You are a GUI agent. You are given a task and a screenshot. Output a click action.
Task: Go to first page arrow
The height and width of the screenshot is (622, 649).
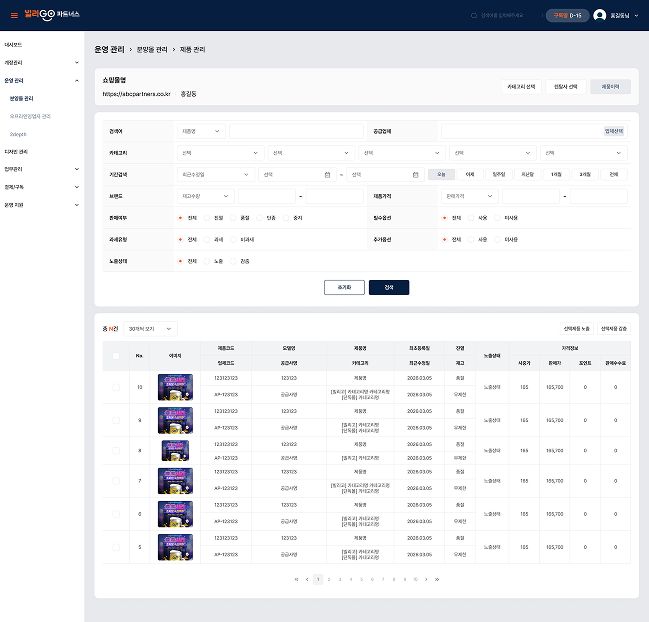tap(296, 579)
